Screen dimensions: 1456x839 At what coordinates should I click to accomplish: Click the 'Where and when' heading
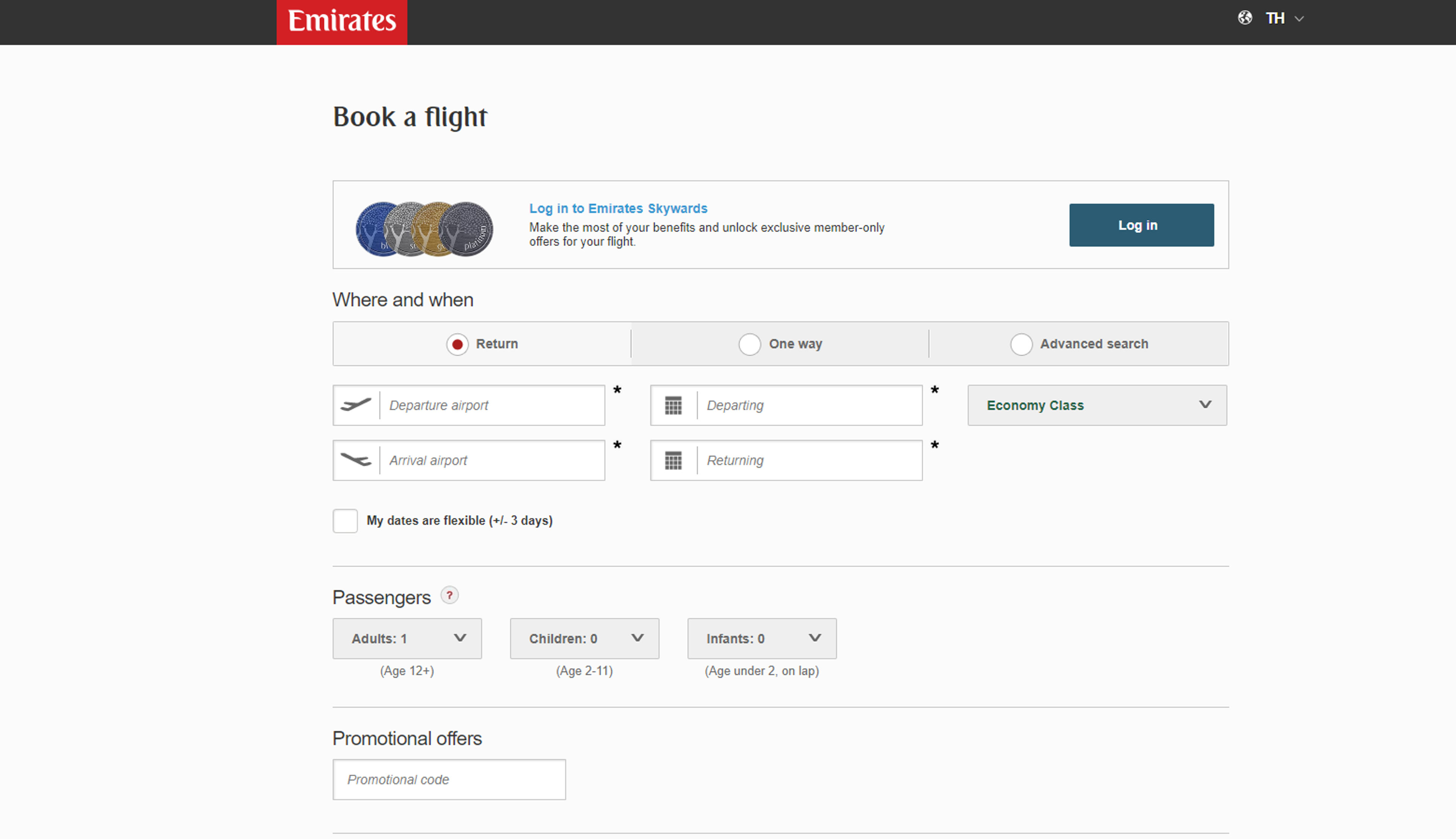coord(403,300)
